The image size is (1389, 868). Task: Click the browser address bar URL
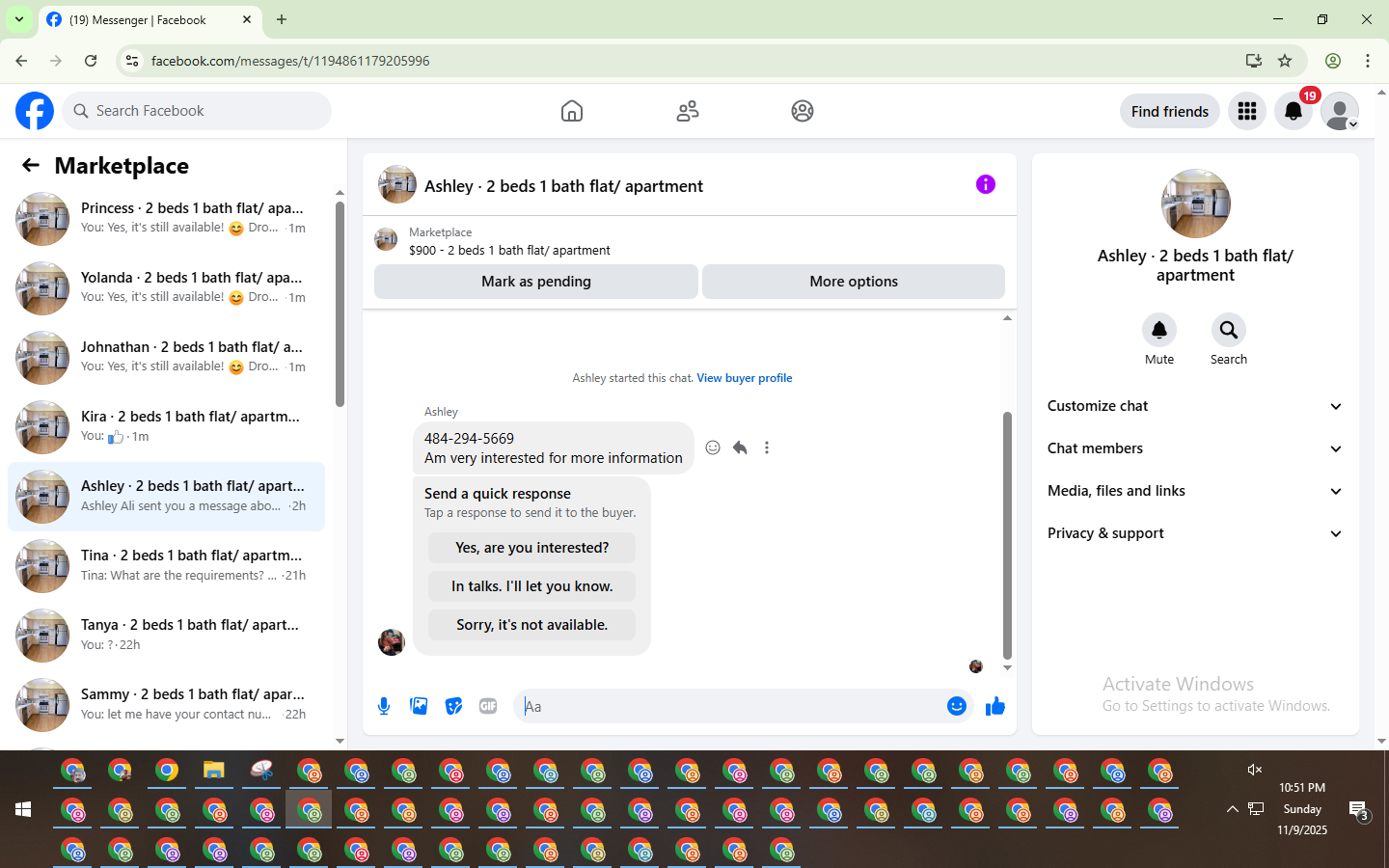(x=290, y=61)
